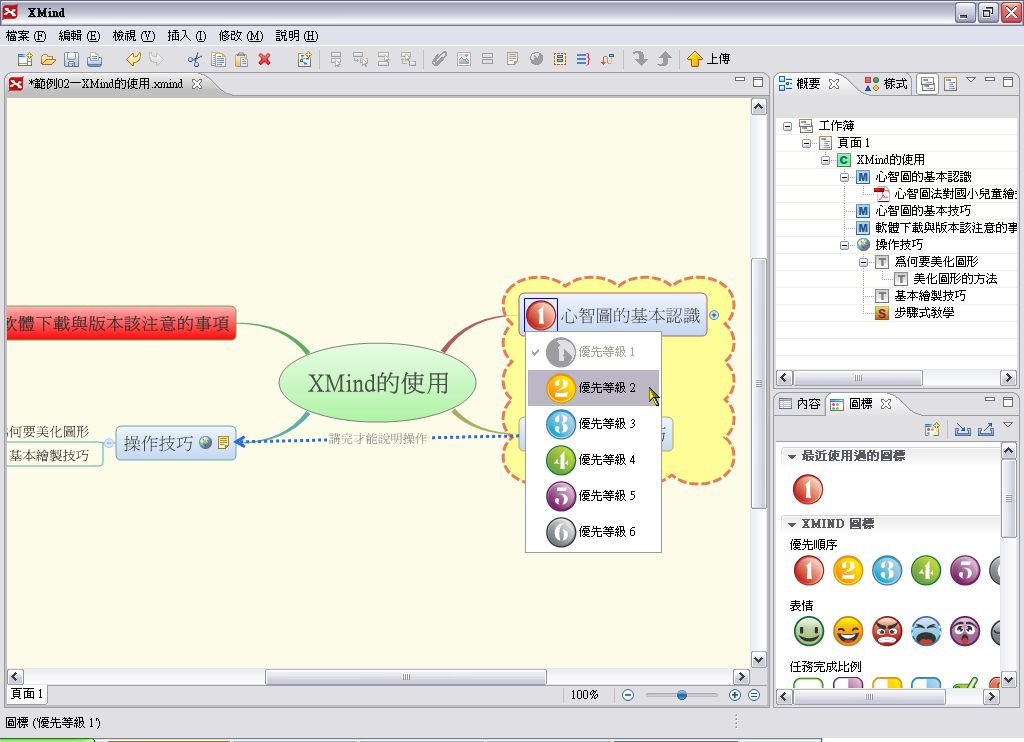This screenshot has width=1024, height=742.
Task: Click the angry red face marker
Action: [887, 631]
